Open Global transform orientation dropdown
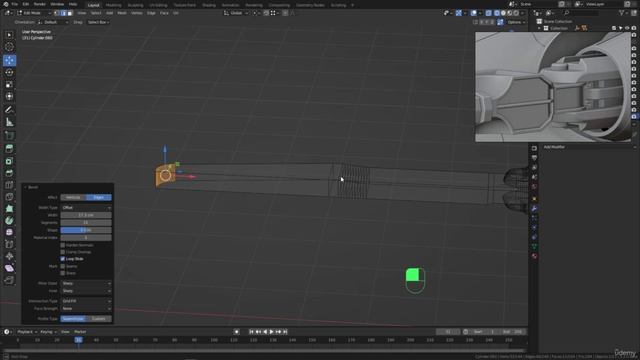 coord(236,13)
